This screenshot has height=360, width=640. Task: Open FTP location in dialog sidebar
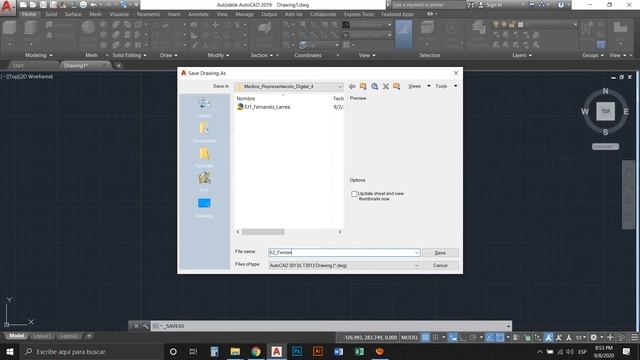pos(204,182)
